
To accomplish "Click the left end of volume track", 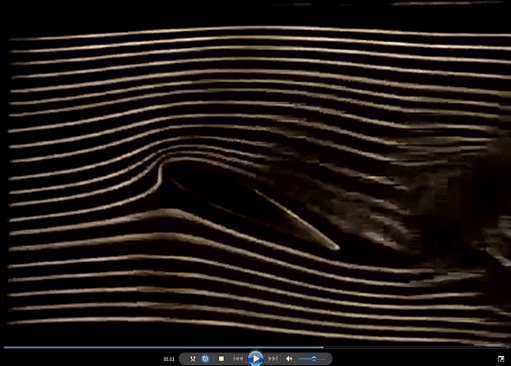I will tap(301, 359).
